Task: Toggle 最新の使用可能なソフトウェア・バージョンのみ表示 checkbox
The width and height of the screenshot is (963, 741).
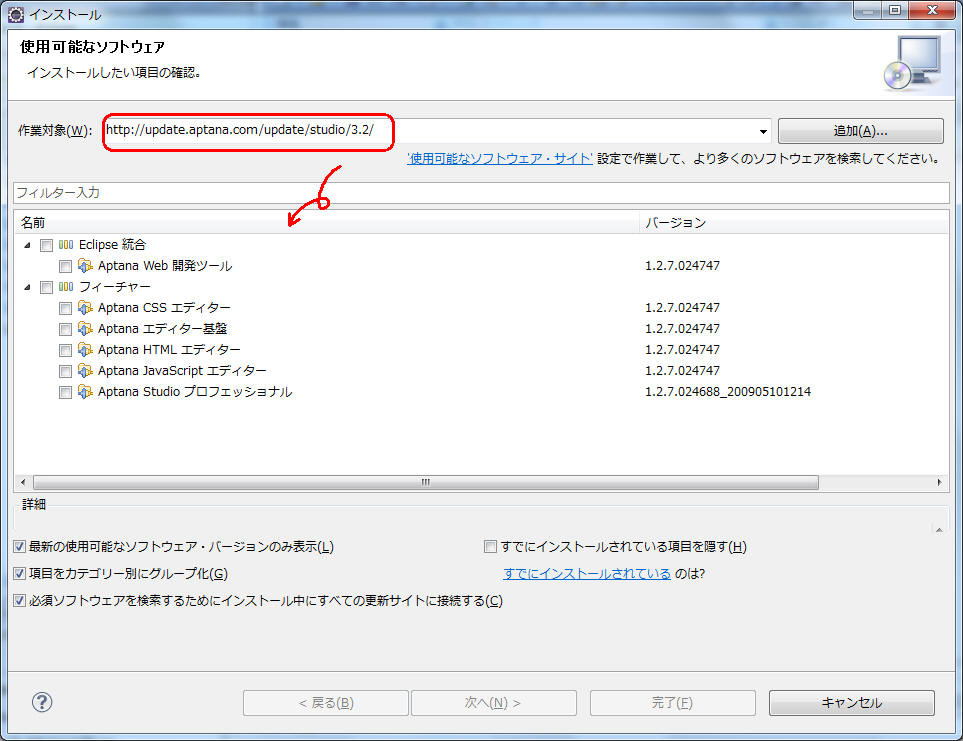Action: [20, 547]
